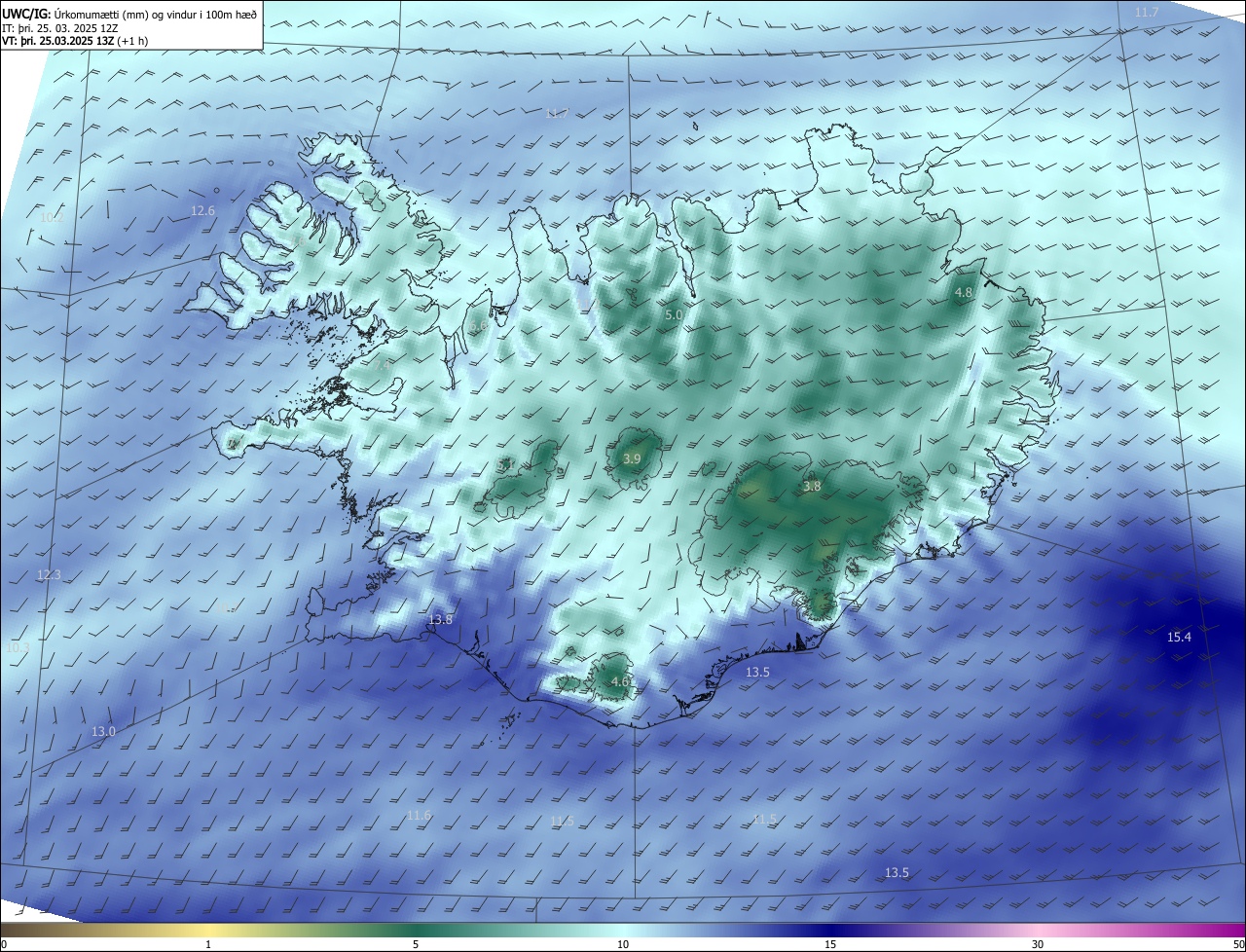Click the 13.0 value label
This screenshot has height=952, width=1246.
click(103, 731)
